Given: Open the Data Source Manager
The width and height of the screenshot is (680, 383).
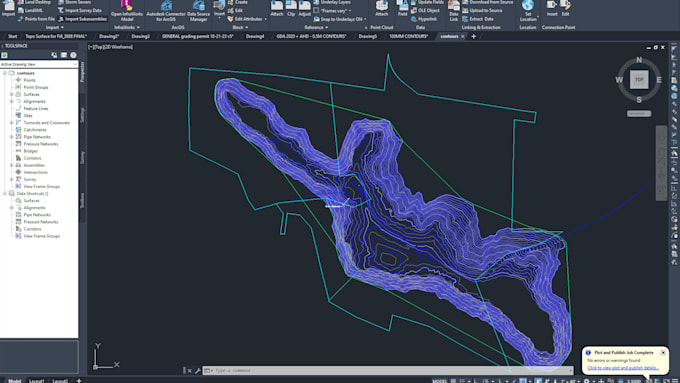Looking at the screenshot, I should click(198, 11).
